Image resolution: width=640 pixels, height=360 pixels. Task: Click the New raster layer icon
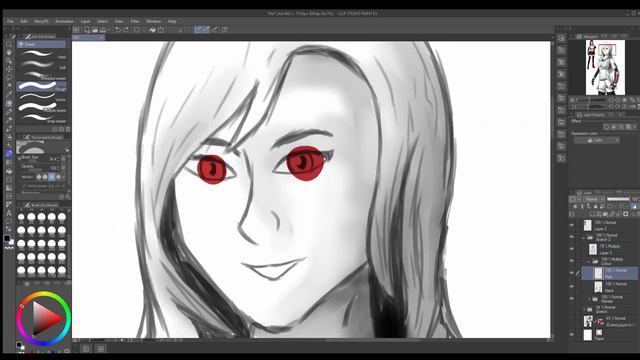pos(592,214)
